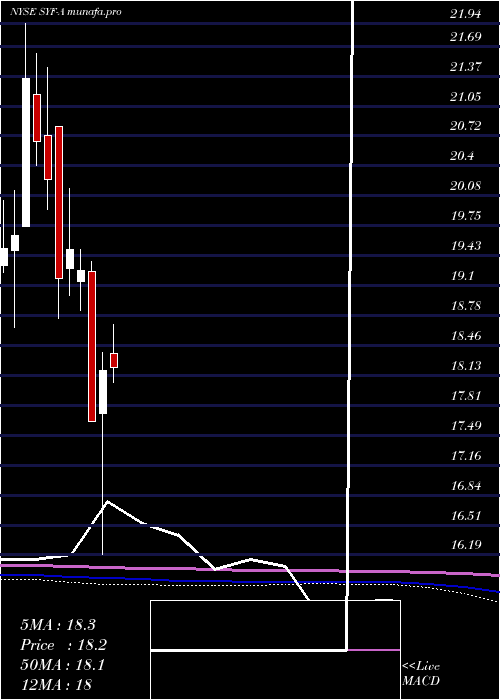Viewport: 500px width, 700px height.
Task: Select the 17.16 price axis label
Action: (466, 456)
